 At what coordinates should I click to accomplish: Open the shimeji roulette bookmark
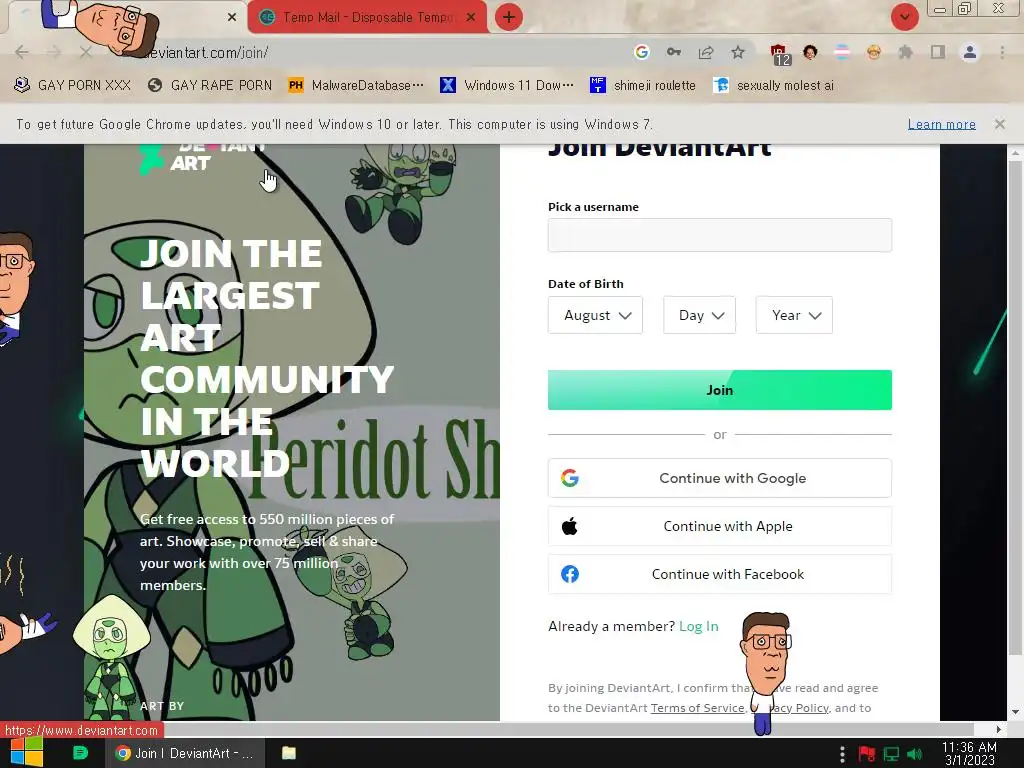click(x=643, y=85)
